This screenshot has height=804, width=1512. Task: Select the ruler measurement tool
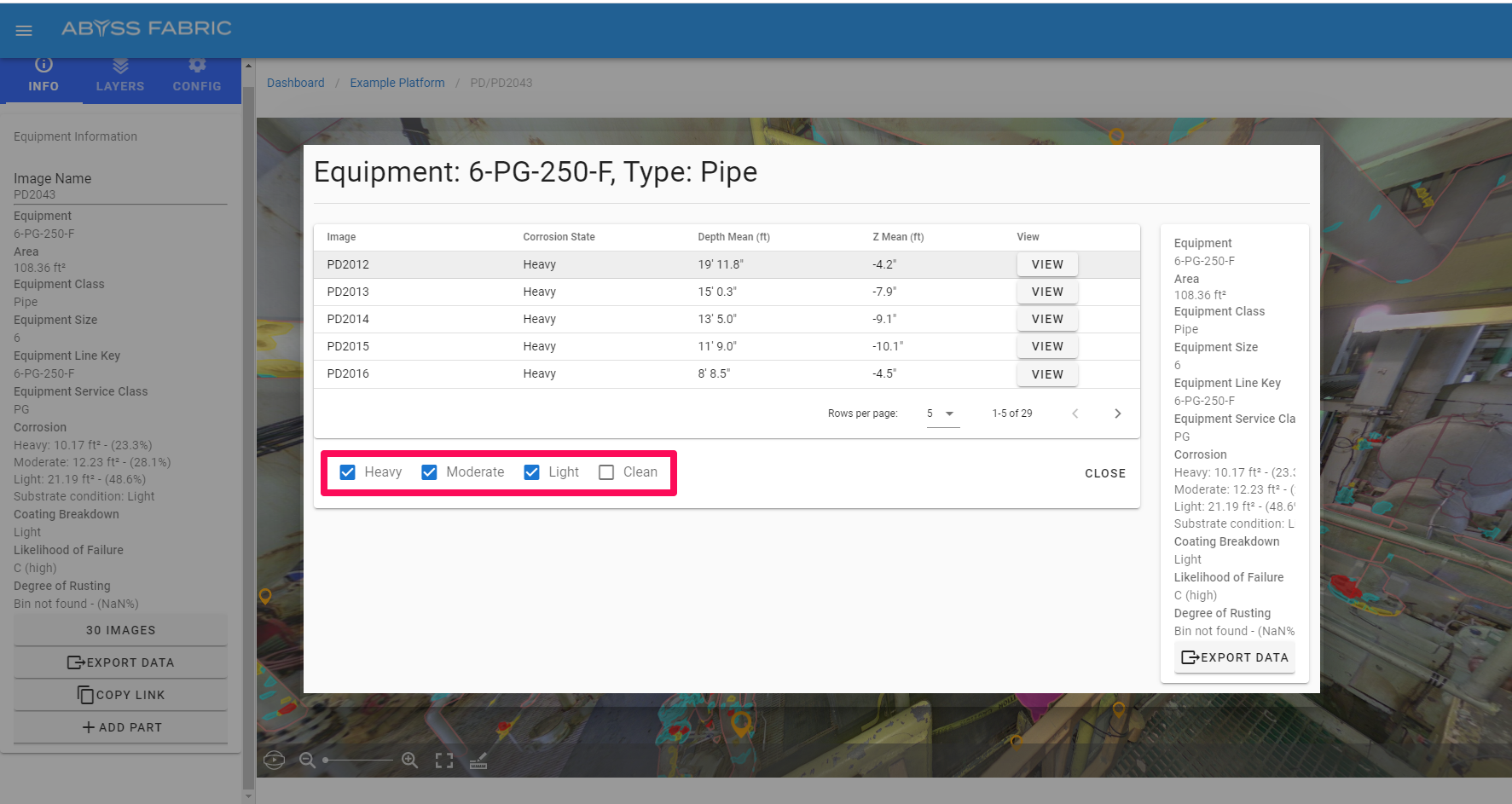coord(478,760)
